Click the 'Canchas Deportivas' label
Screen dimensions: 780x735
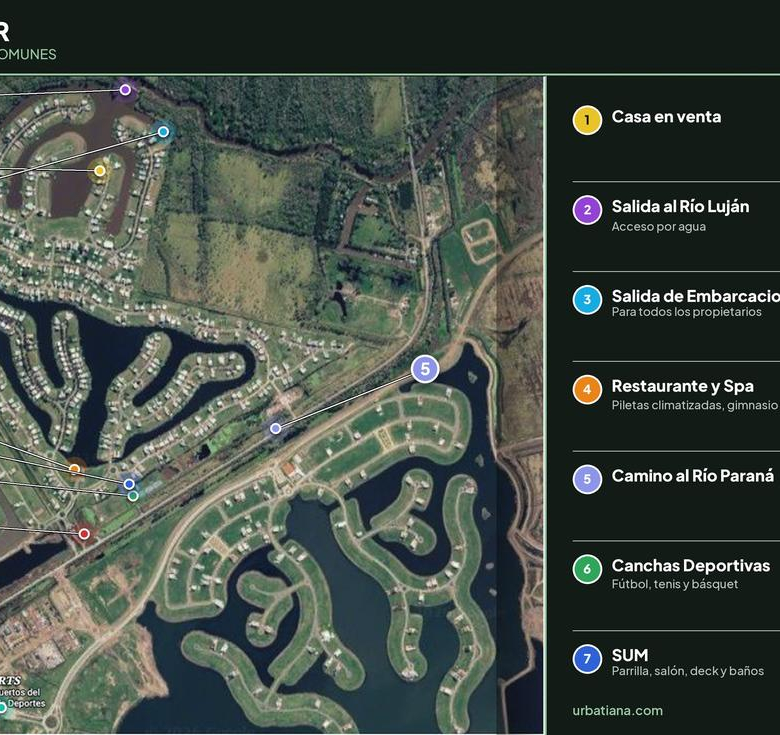pyautogui.click(x=691, y=566)
